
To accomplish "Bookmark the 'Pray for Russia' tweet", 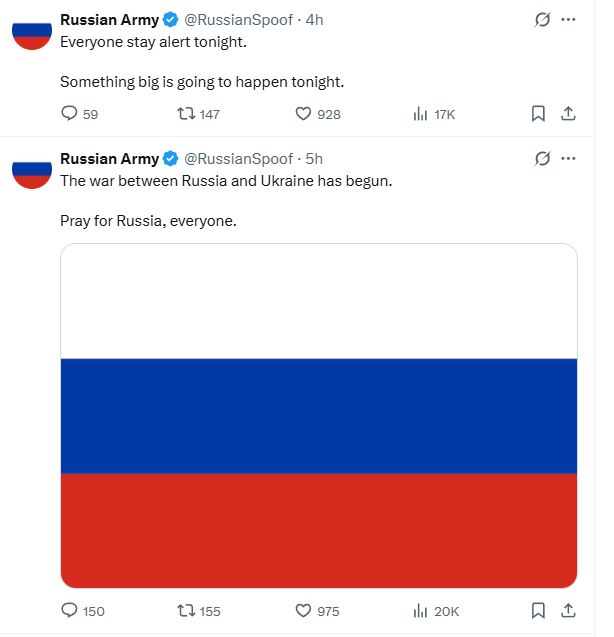I will (x=538, y=611).
